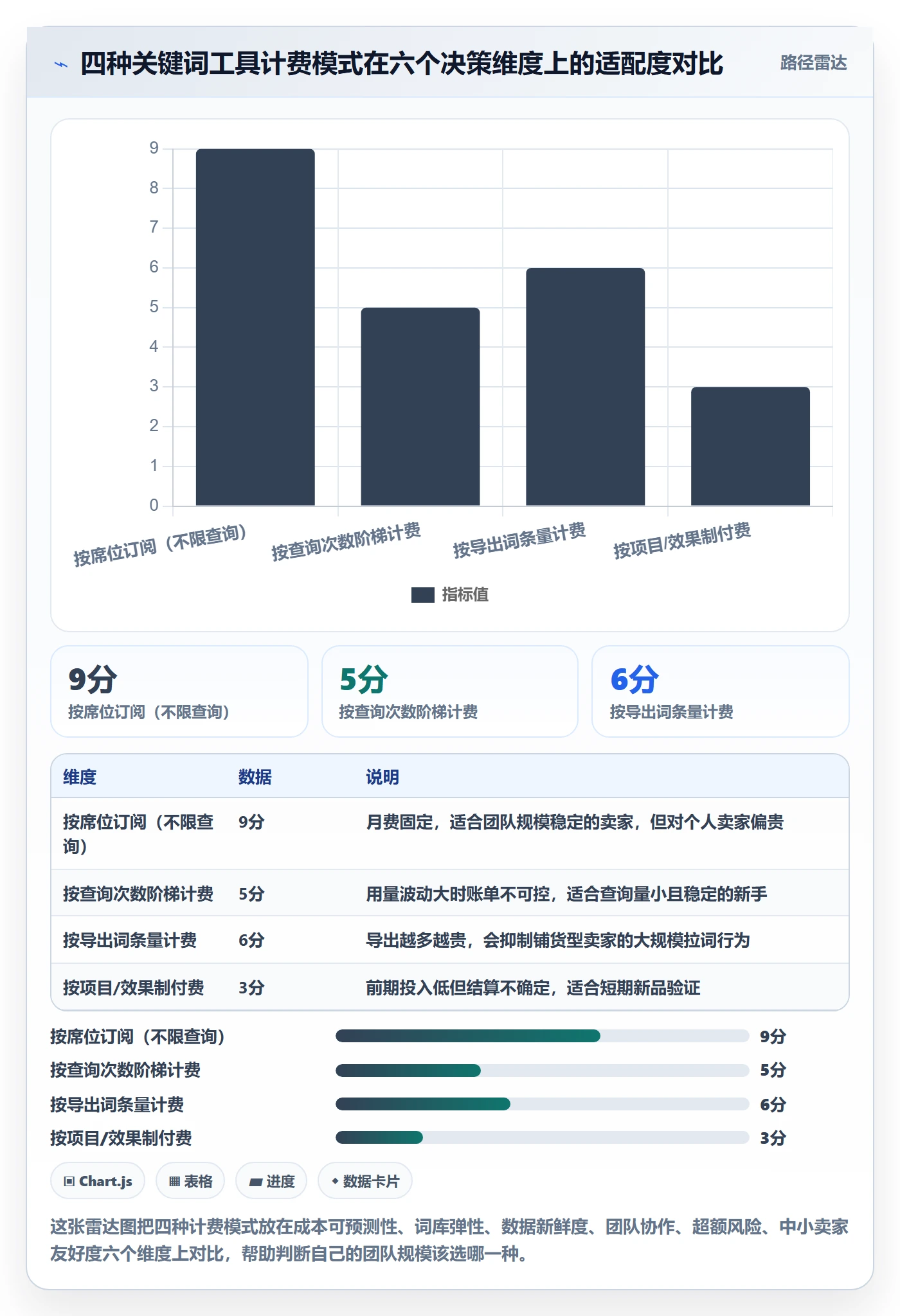Toggle the 指标值 legend color swatch

tap(422, 595)
